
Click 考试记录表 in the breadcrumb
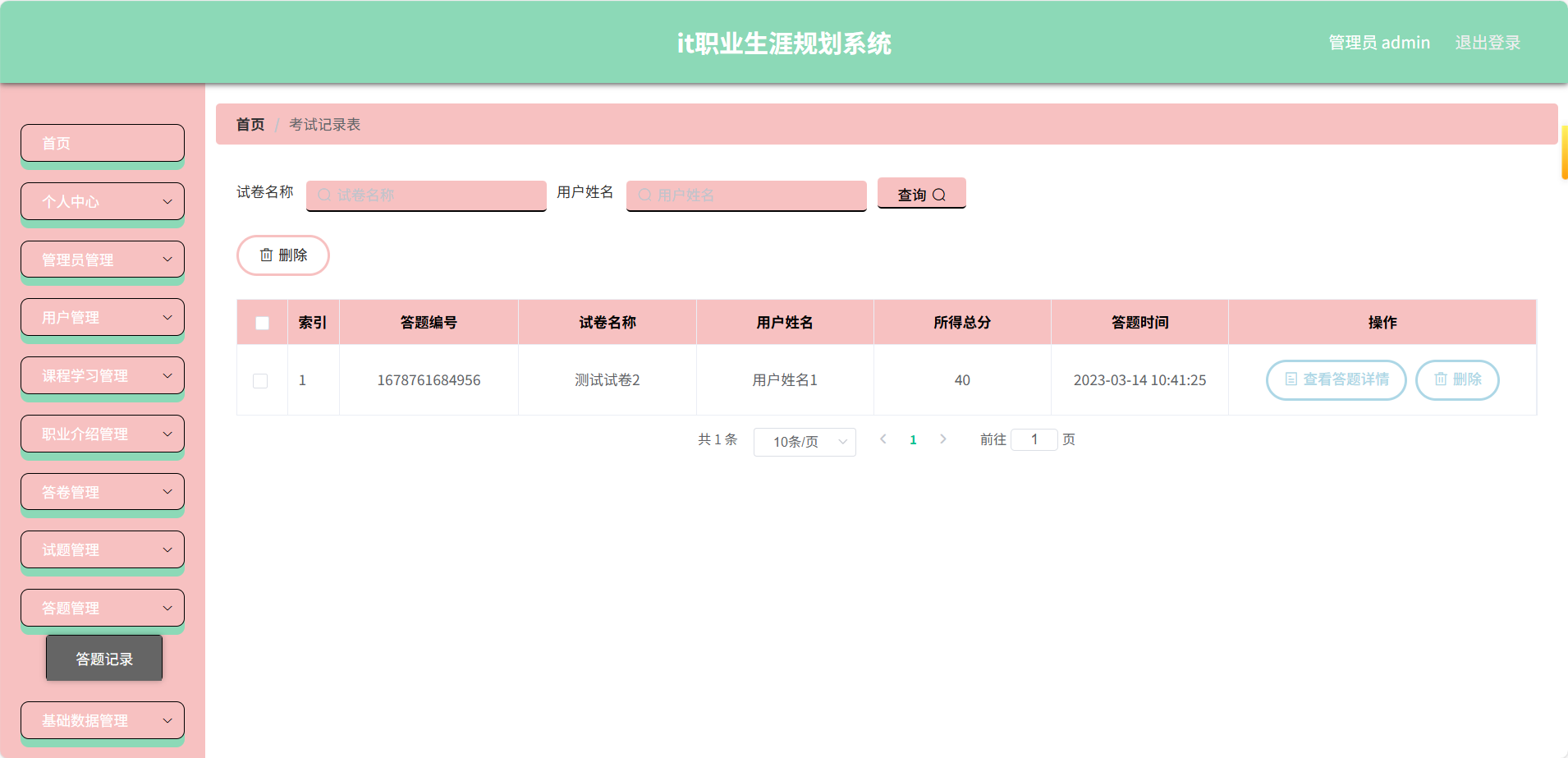click(325, 125)
